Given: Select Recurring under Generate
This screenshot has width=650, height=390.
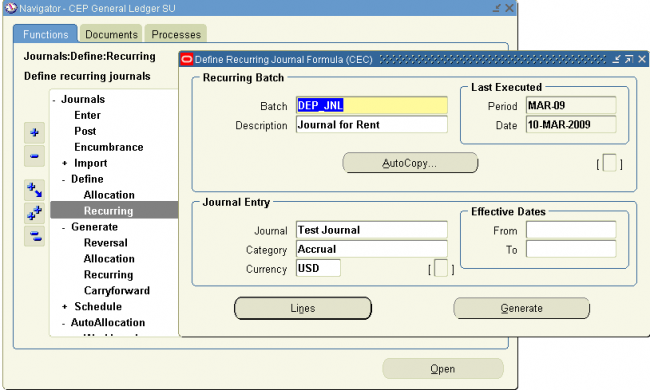Looking at the screenshot, I should tap(108, 275).
